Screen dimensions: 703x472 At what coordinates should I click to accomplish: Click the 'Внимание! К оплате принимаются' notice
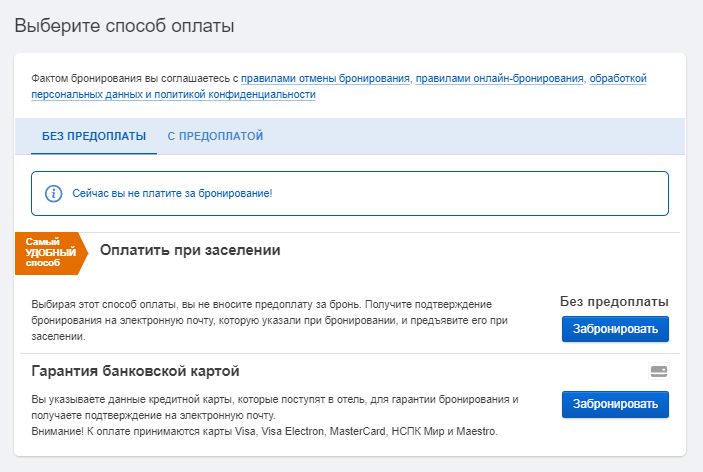pos(265,432)
